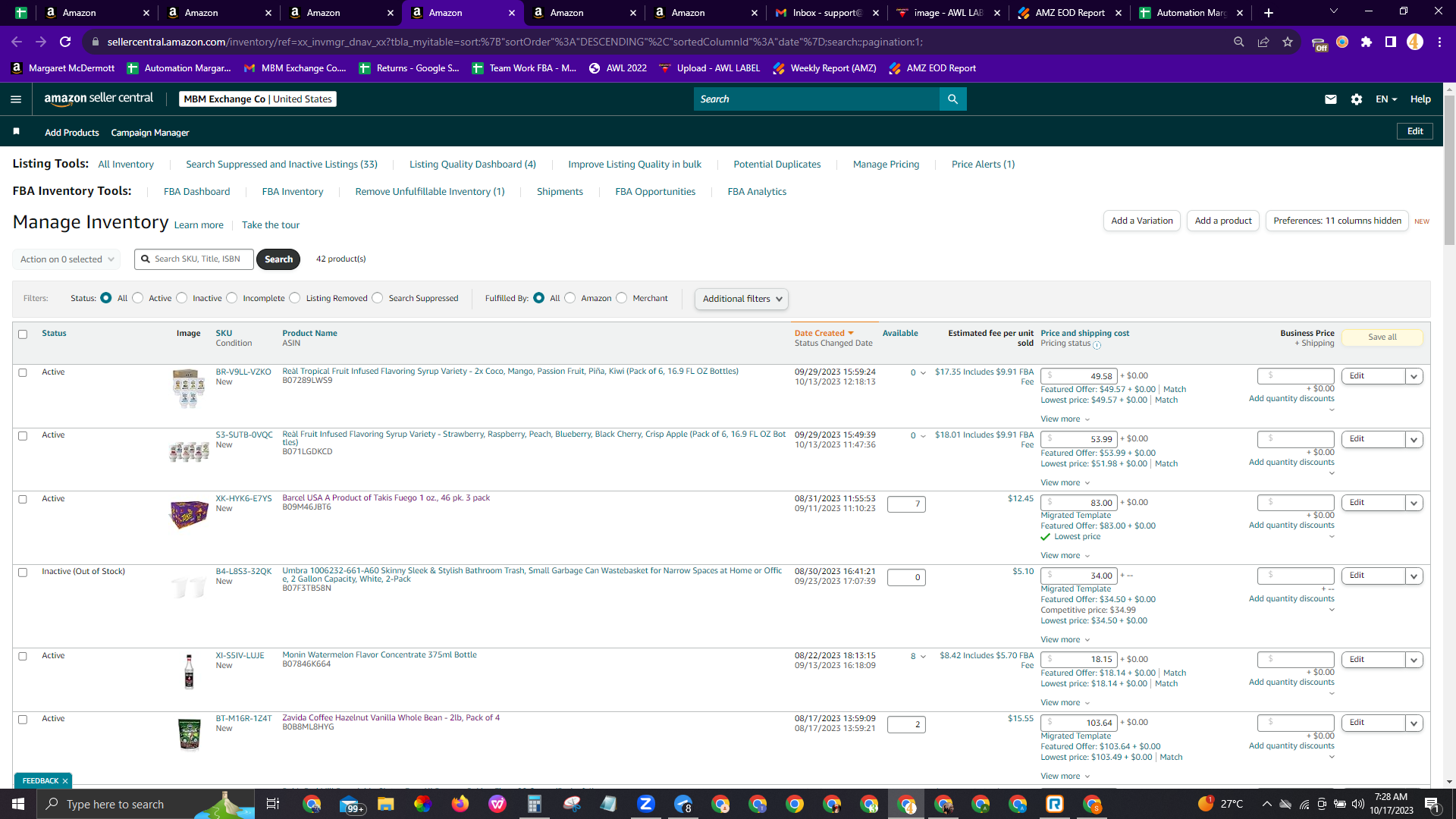Open browser zoom magnifier icon in address bar
The width and height of the screenshot is (1456, 819).
pos(1239,42)
